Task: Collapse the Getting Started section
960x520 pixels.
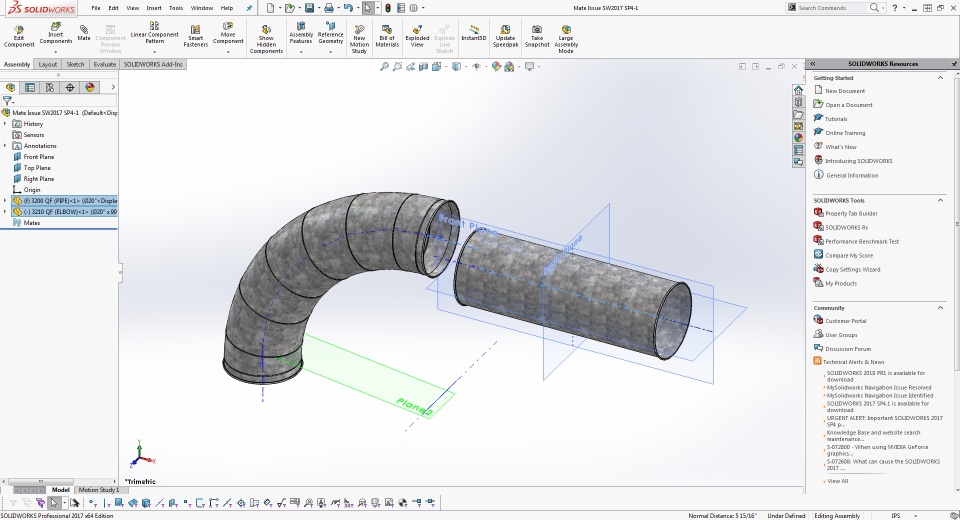Action: pyautogui.click(x=939, y=77)
